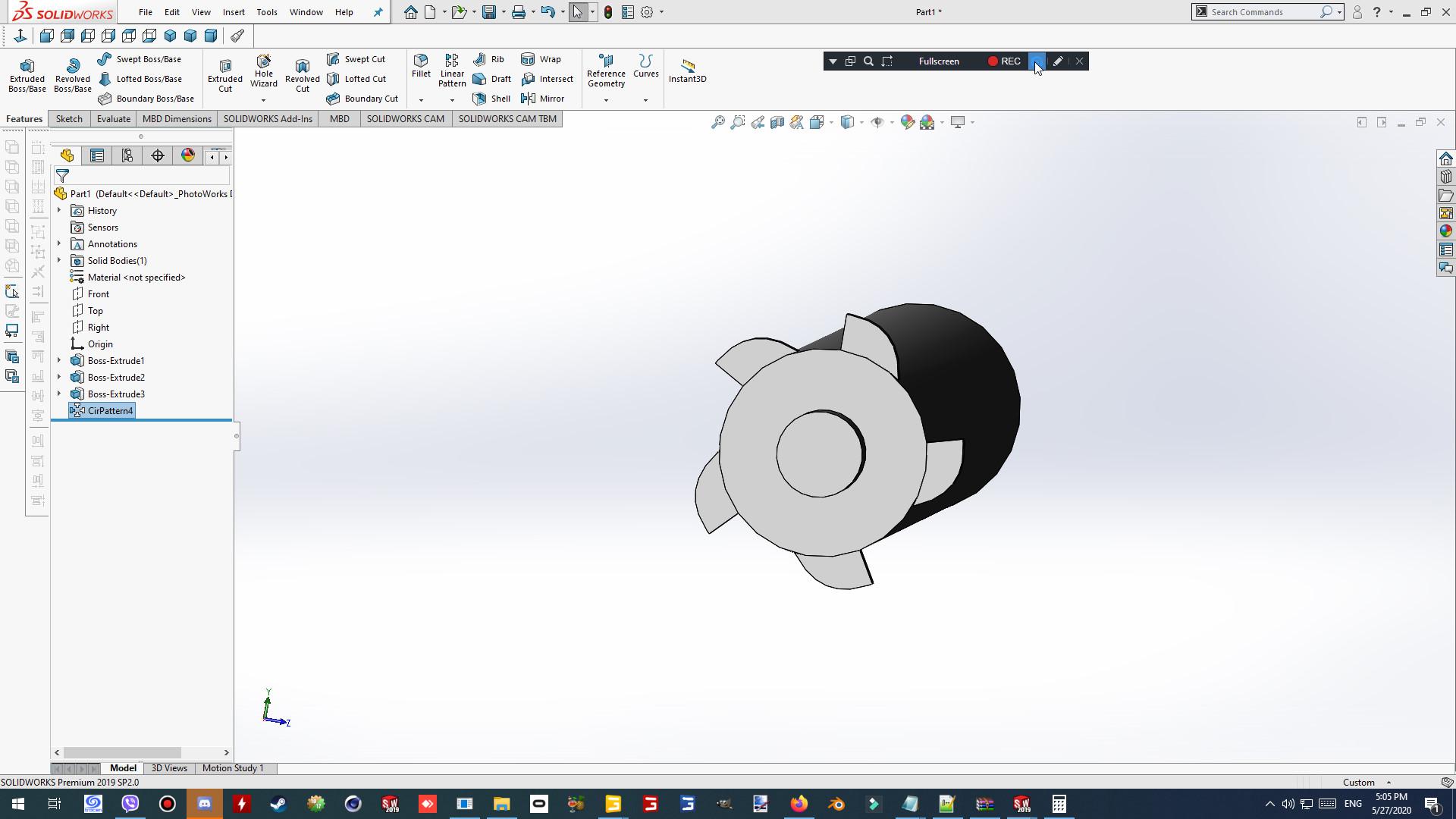
Task: Switch to the Sketch tab
Action: pyautogui.click(x=69, y=119)
